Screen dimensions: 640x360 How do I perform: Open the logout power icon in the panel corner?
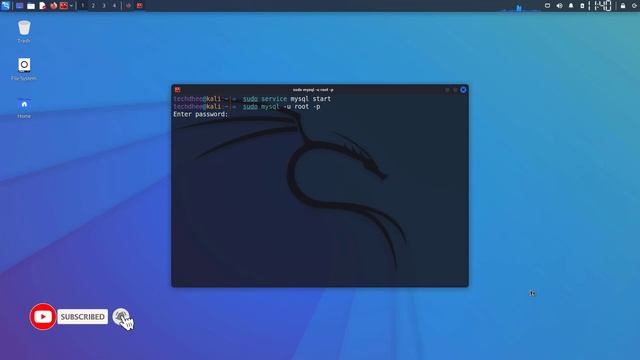click(x=635, y=6)
